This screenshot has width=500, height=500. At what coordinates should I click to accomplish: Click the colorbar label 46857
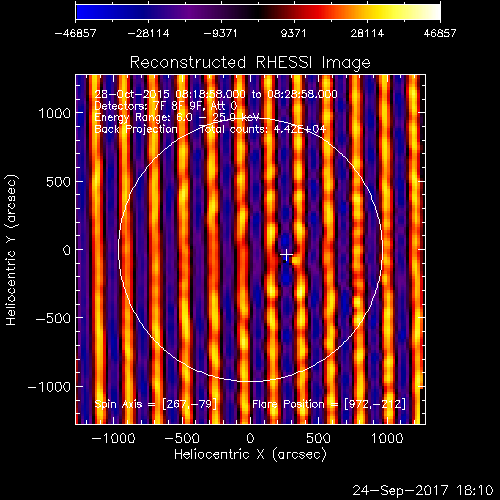pos(440,33)
